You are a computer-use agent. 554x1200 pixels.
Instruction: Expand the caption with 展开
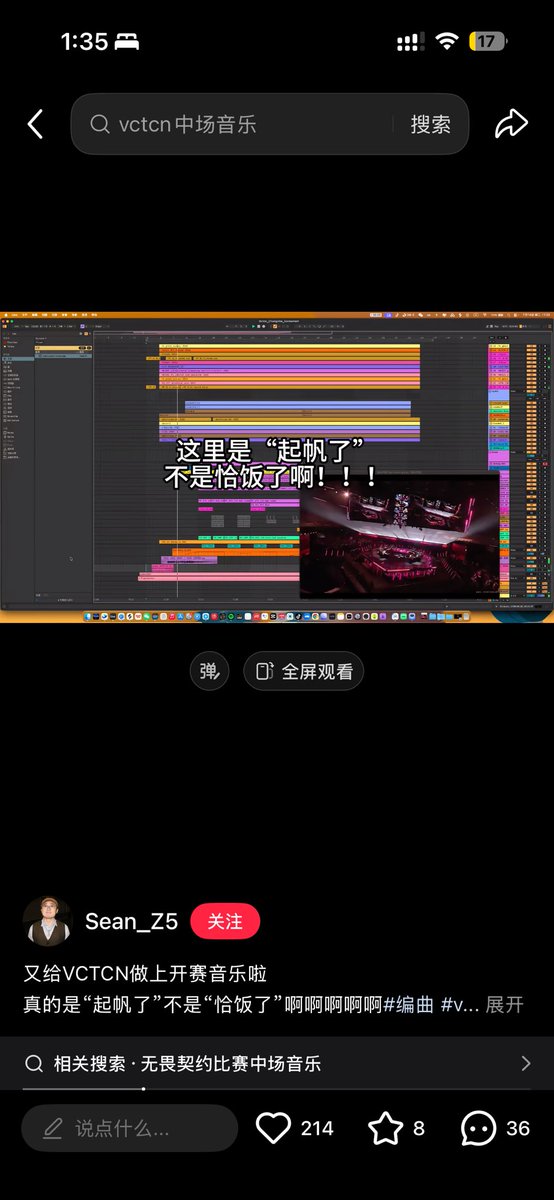(x=505, y=1005)
